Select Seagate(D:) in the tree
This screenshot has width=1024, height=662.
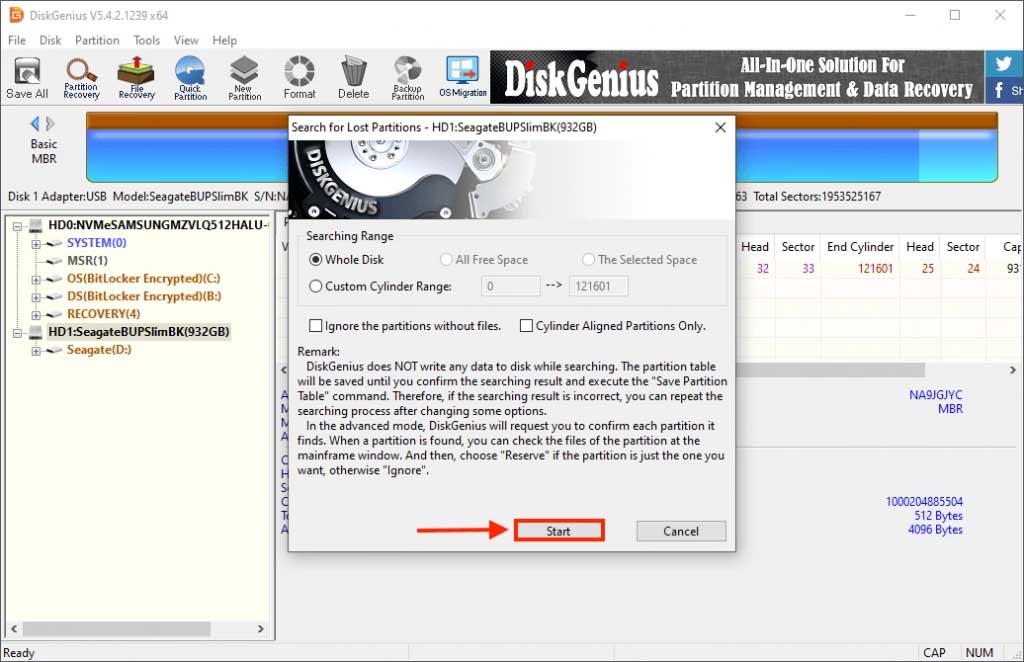click(x=99, y=350)
